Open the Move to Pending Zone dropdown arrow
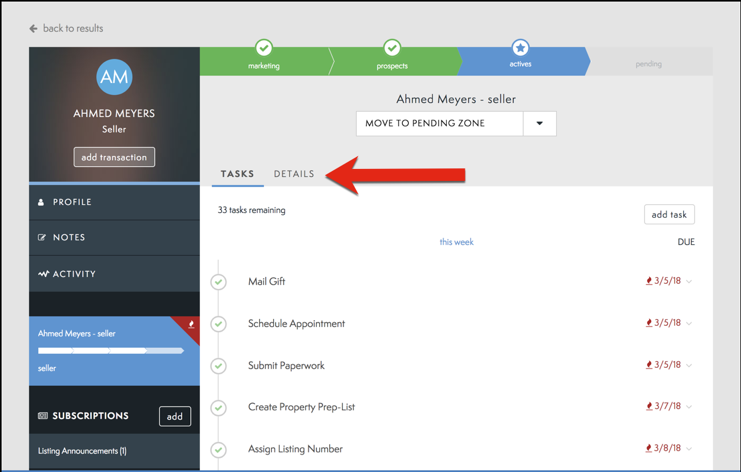741x472 pixels. [x=540, y=124]
